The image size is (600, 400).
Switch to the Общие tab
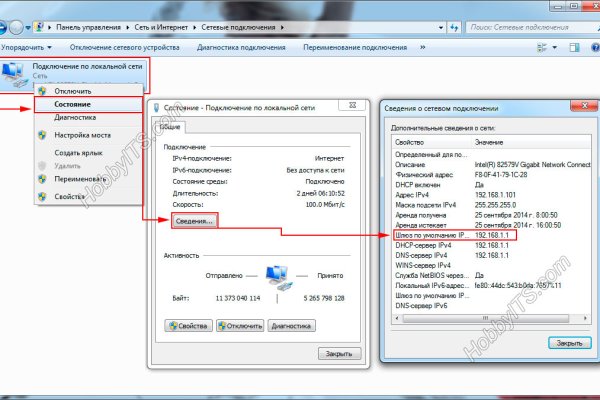(x=169, y=127)
